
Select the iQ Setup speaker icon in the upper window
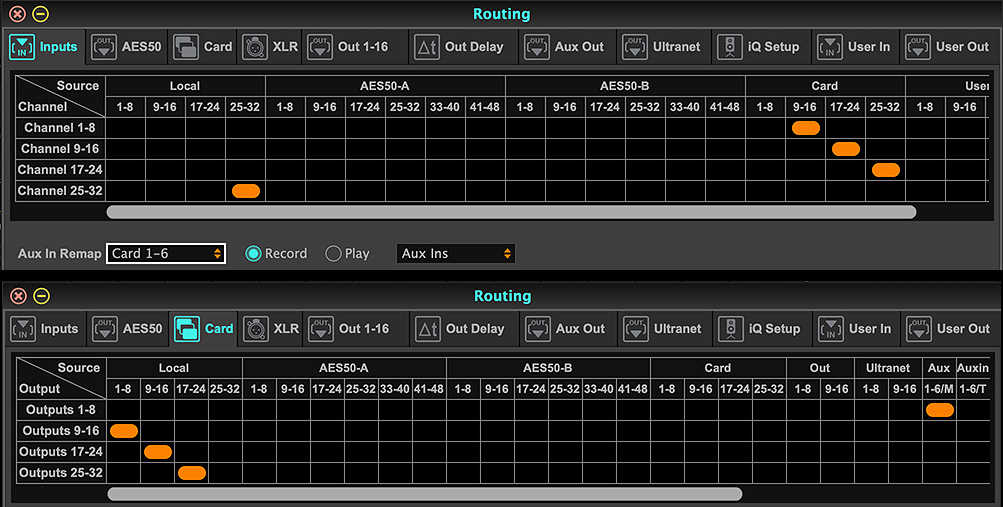tap(730, 47)
